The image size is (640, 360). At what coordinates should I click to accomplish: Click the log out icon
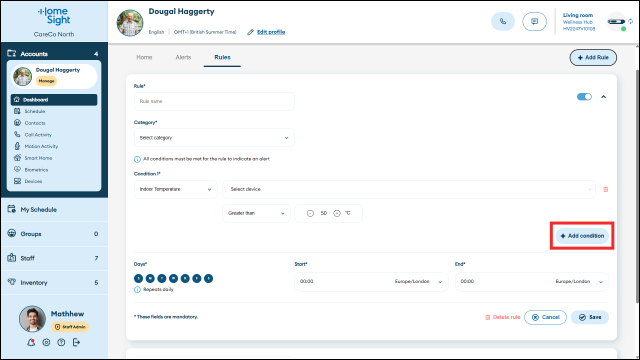click(x=76, y=342)
